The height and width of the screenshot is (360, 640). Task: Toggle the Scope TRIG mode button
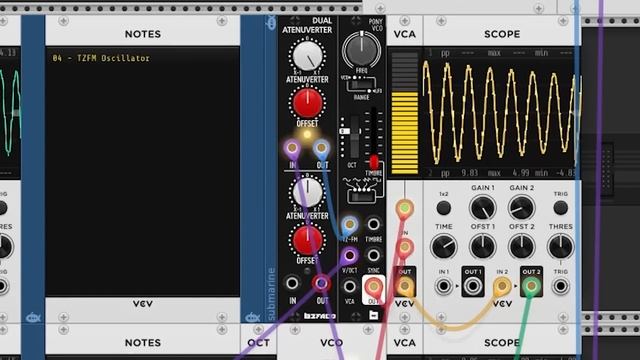pyautogui.click(x=560, y=208)
